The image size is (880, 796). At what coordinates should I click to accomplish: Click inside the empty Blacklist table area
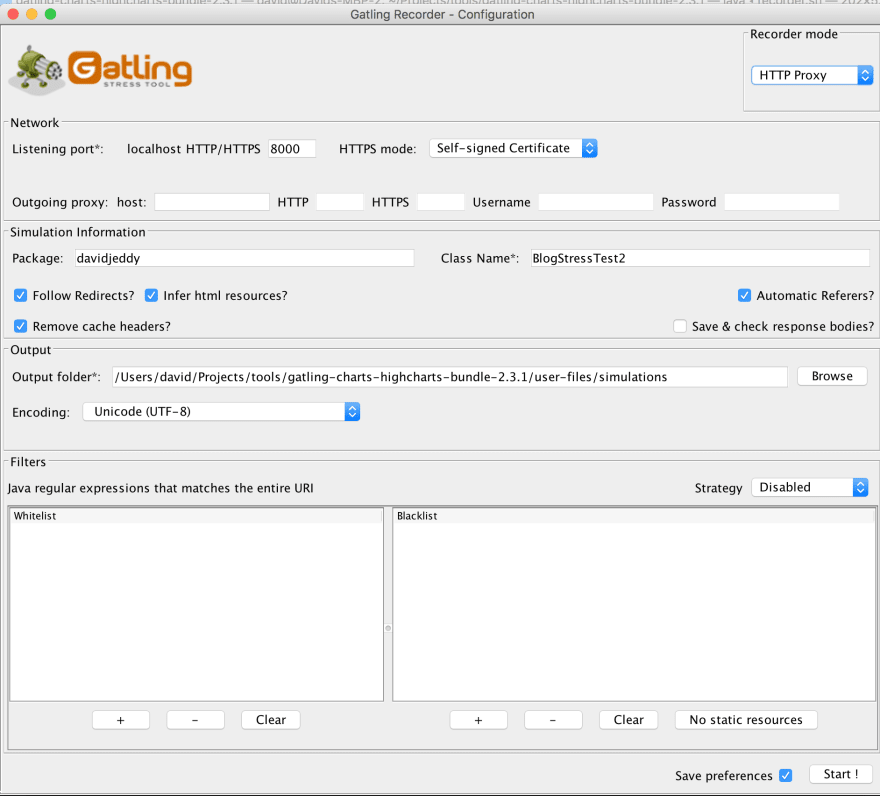(x=634, y=612)
